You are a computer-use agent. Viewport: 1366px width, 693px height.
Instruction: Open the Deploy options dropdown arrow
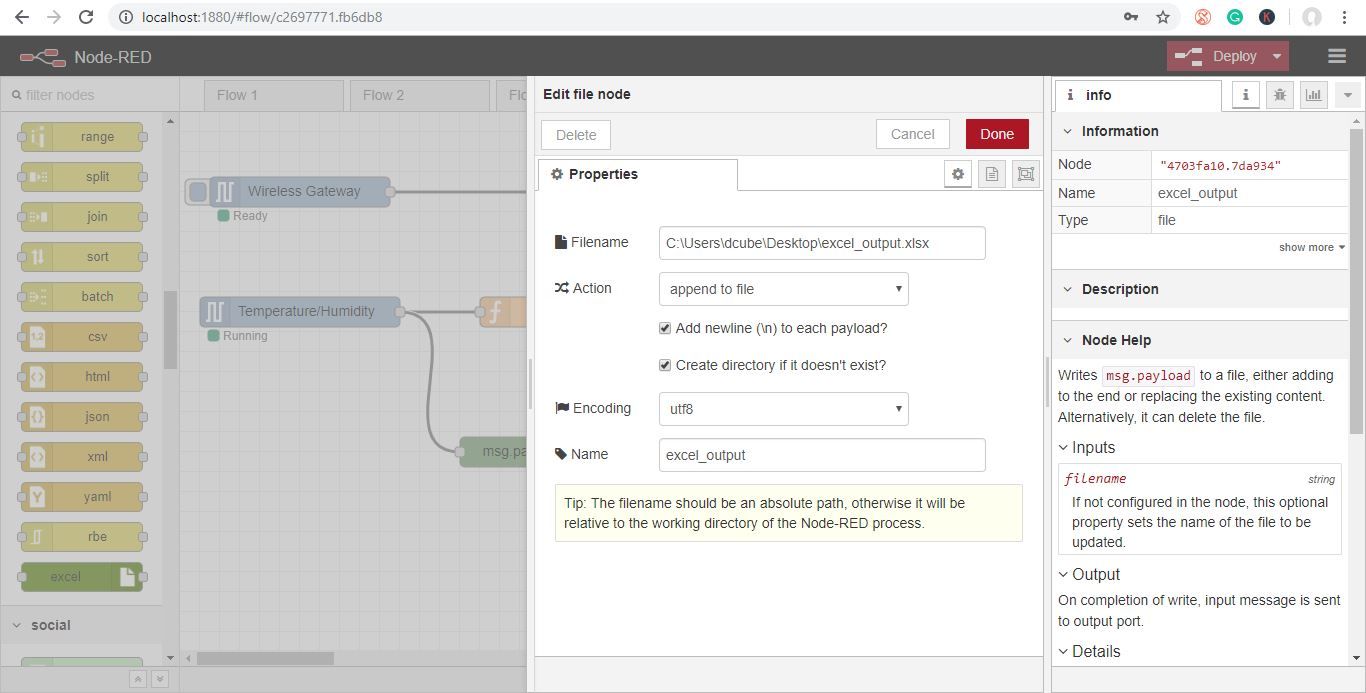pos(1277,56)
